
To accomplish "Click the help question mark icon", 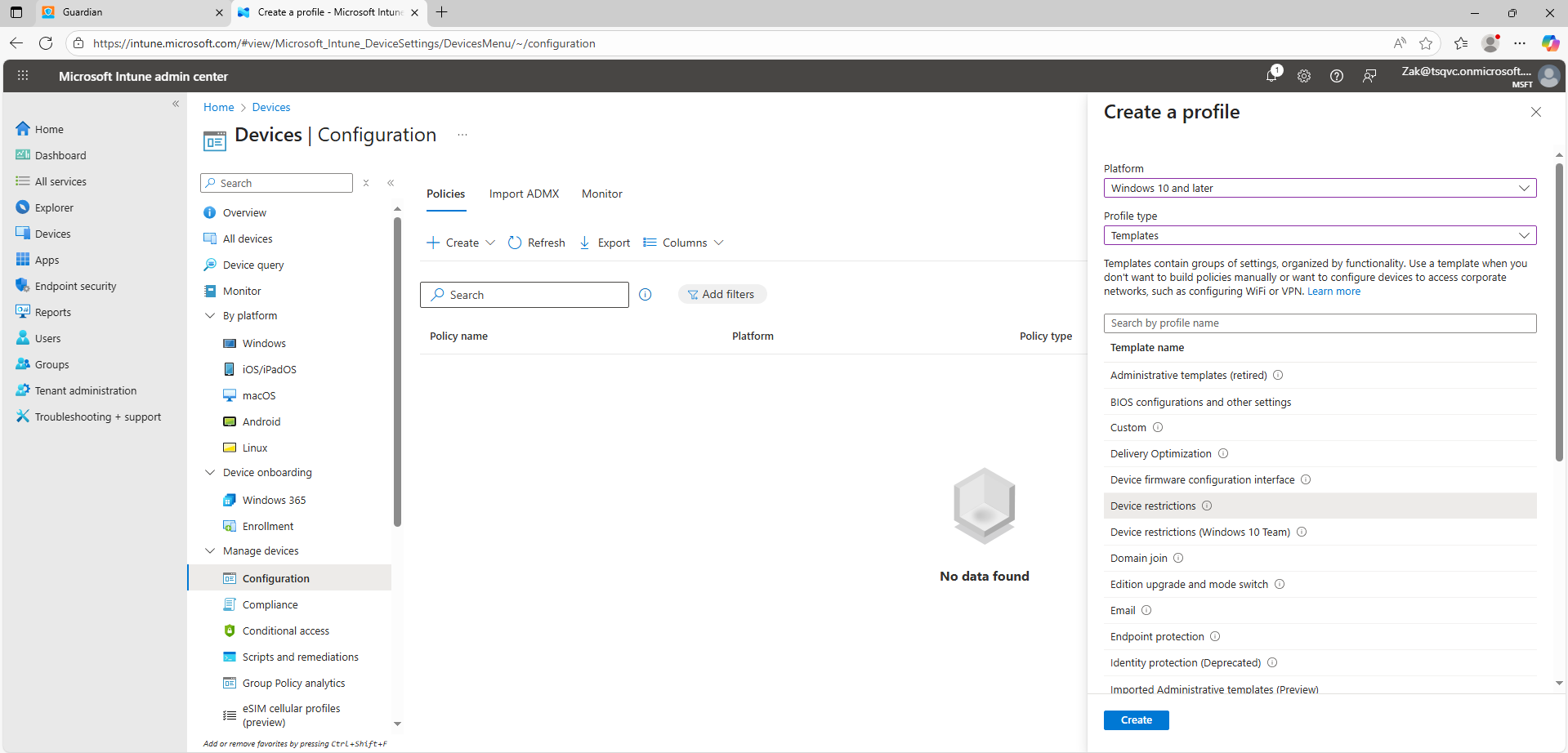I will point(1337,76).
